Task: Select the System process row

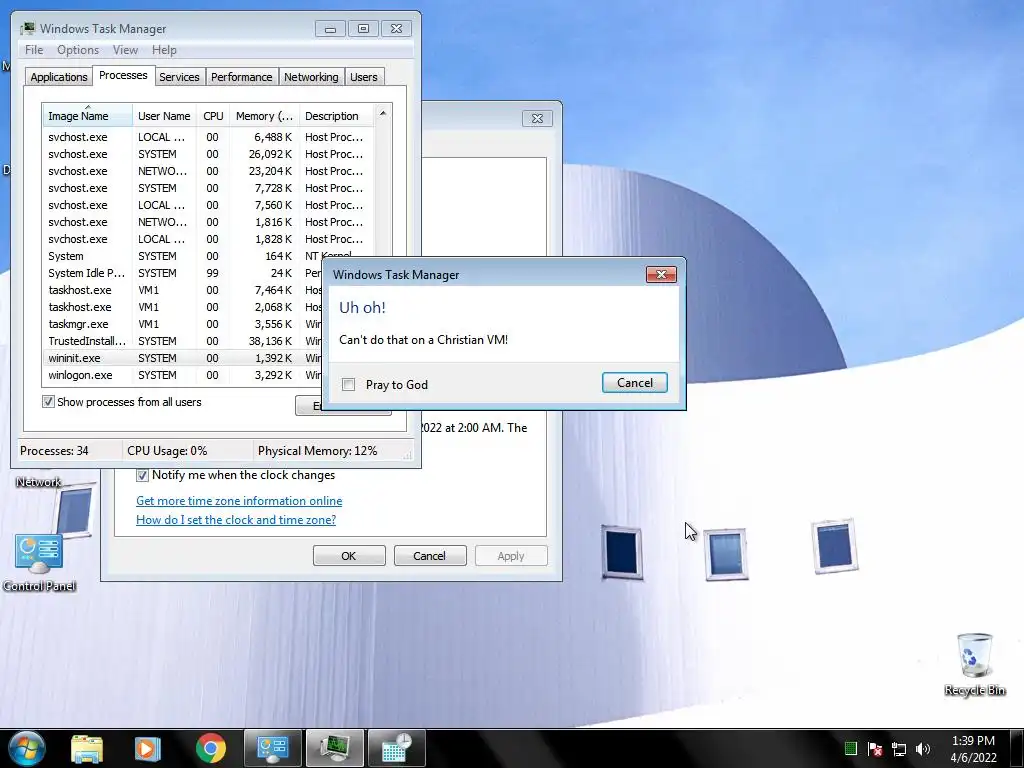Action: coord(208,256)
